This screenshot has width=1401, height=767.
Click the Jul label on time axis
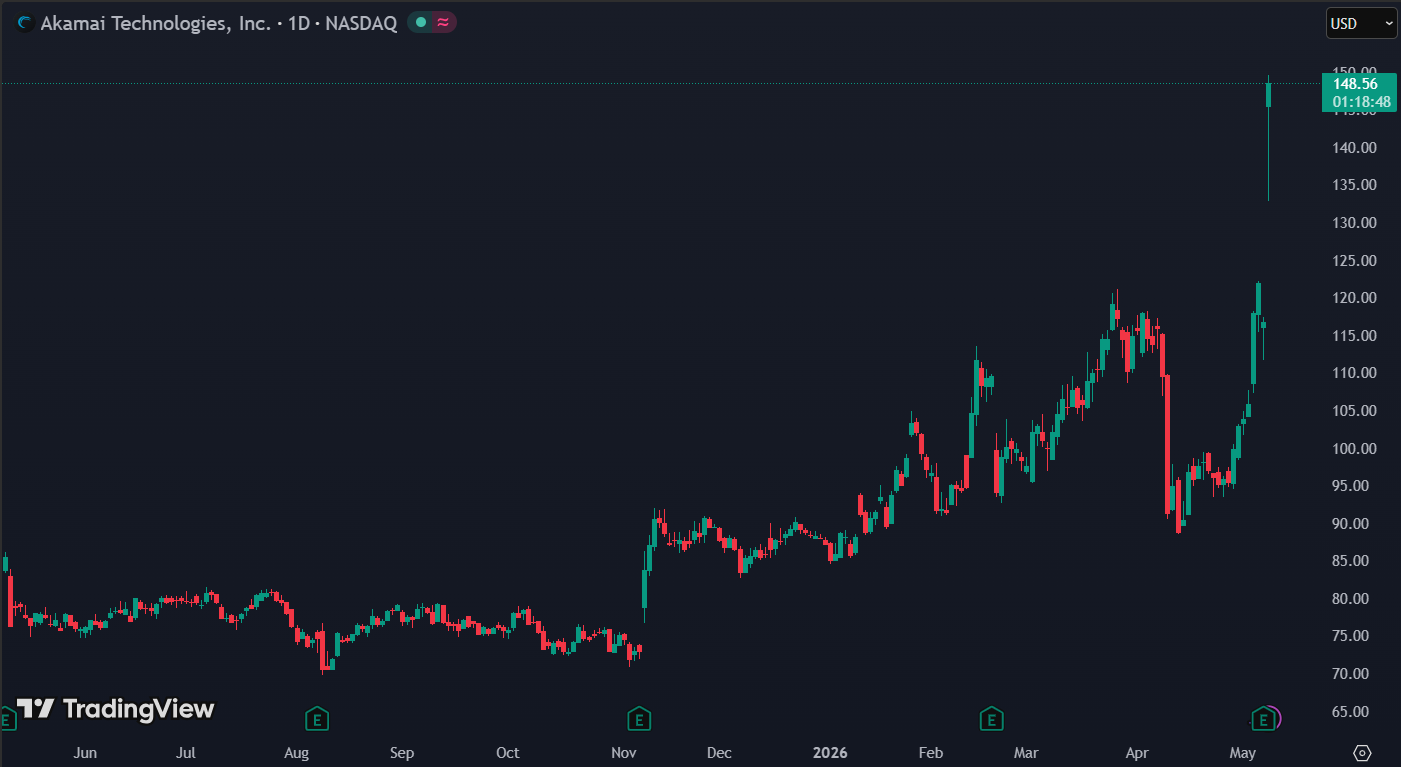click(x=186, y=752)
